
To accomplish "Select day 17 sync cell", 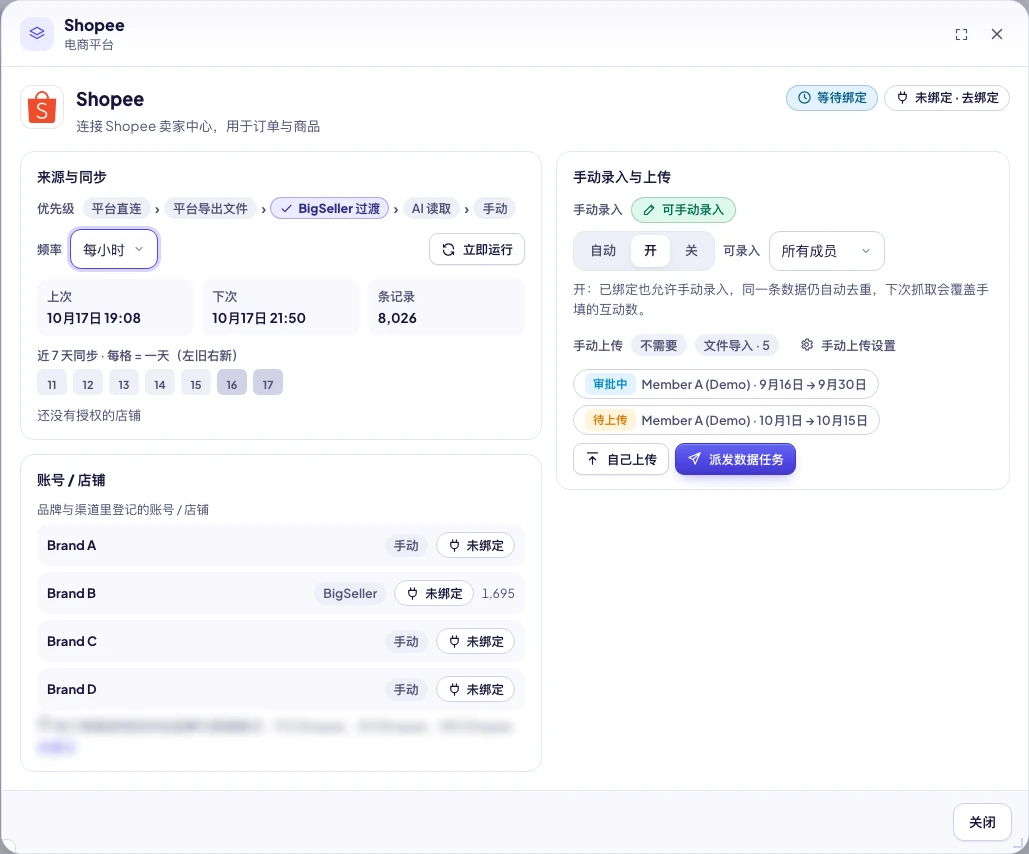I will coord(268,383).
